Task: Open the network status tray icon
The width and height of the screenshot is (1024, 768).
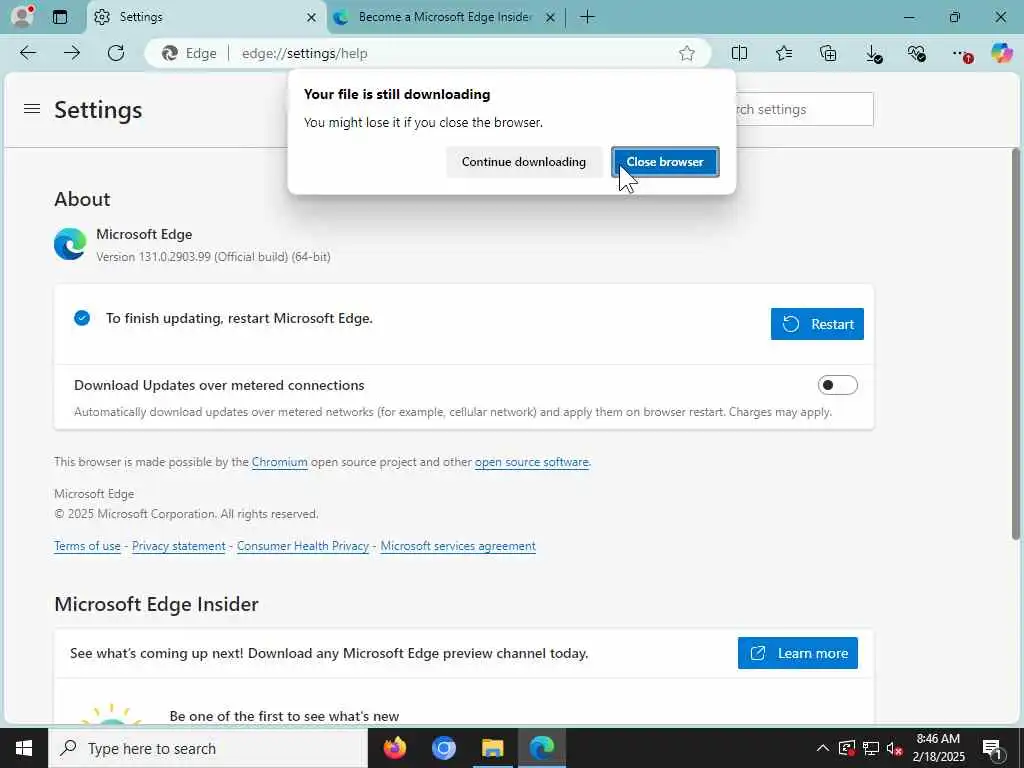Action: tap(871, 748)
